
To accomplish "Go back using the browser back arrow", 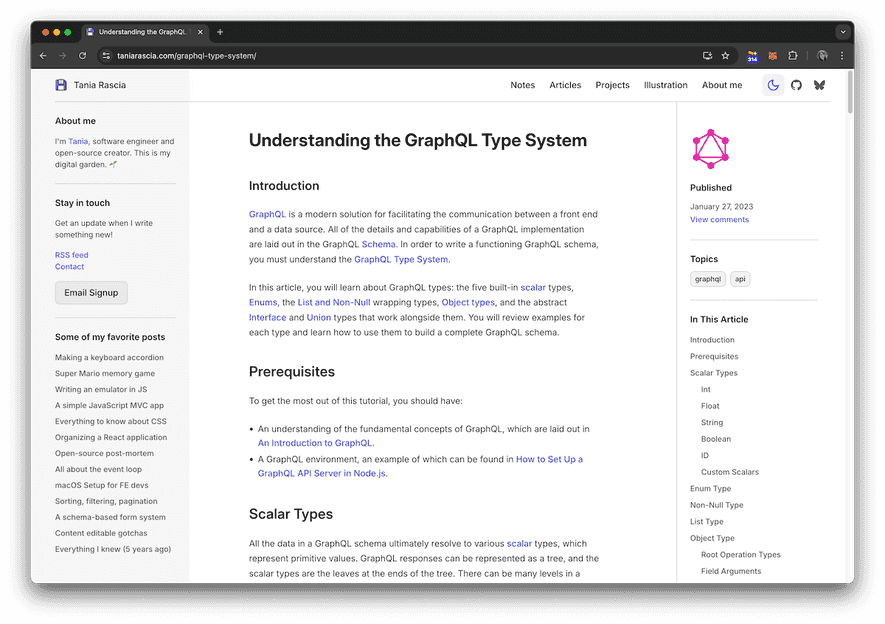I will 41,55.
